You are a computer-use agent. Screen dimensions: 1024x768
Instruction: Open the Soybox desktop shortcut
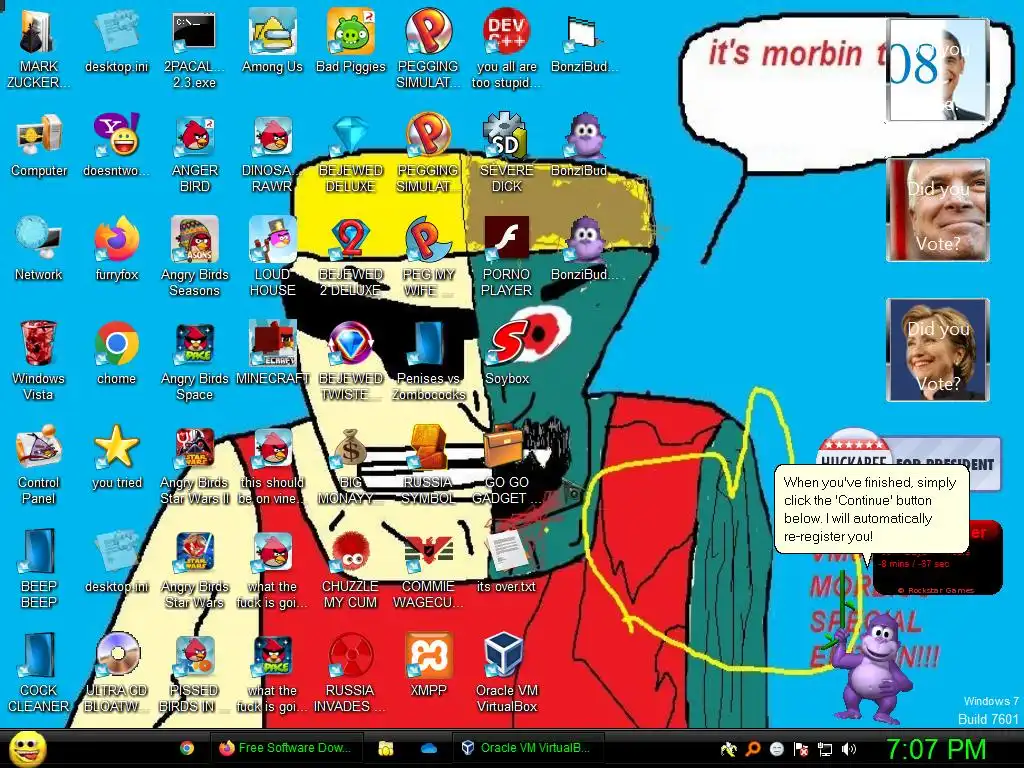click(x=507, y=353)
